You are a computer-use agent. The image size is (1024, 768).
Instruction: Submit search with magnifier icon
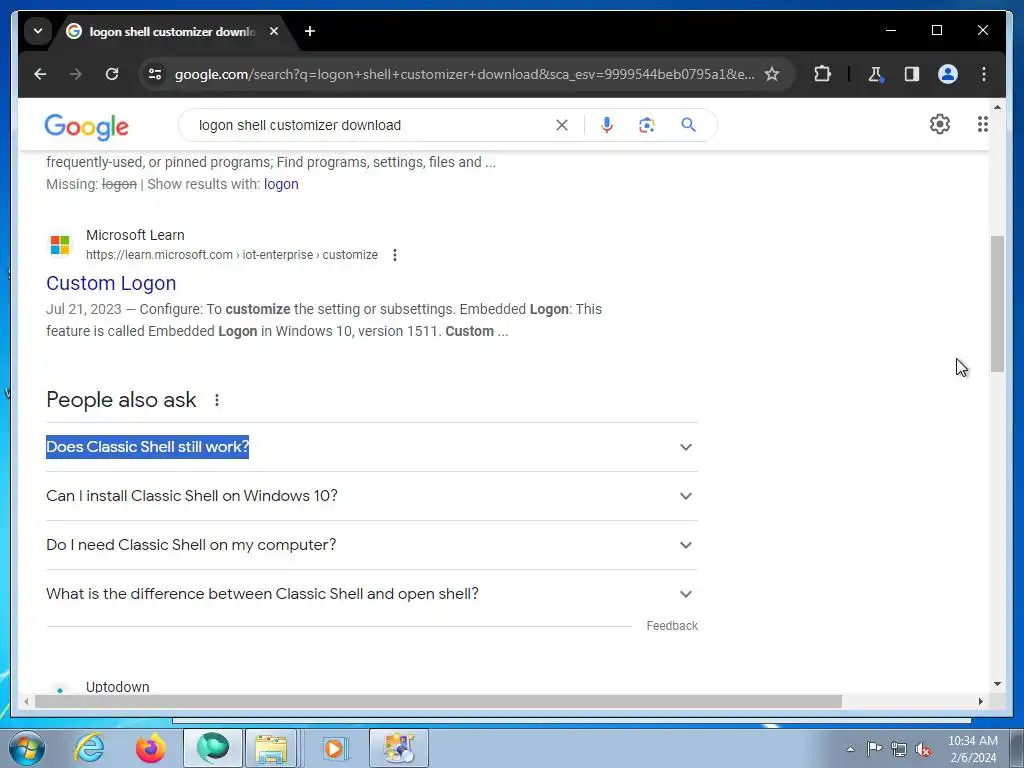(688, 125)
